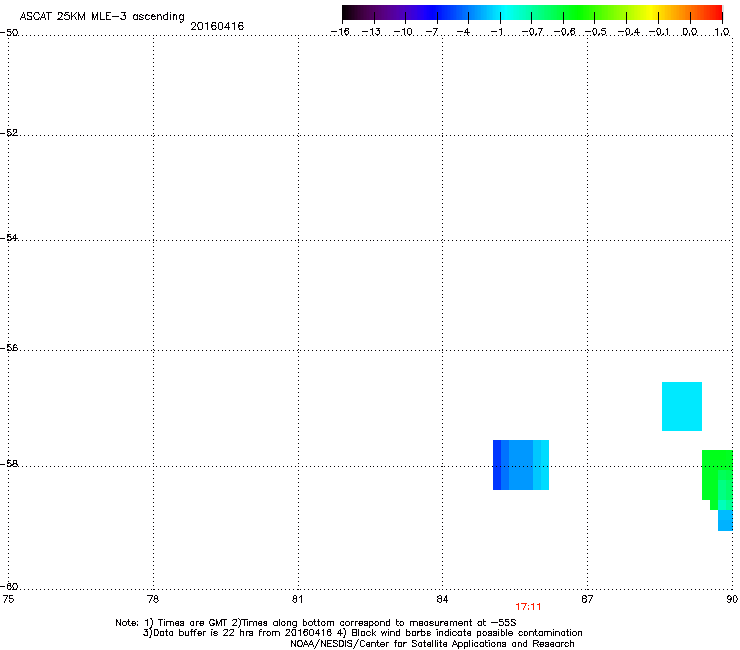Click the note line about Times are GMT
Image resolution: width=740 pixels, height=650 pixels.
pyautogui.click(x=316, y=623)
